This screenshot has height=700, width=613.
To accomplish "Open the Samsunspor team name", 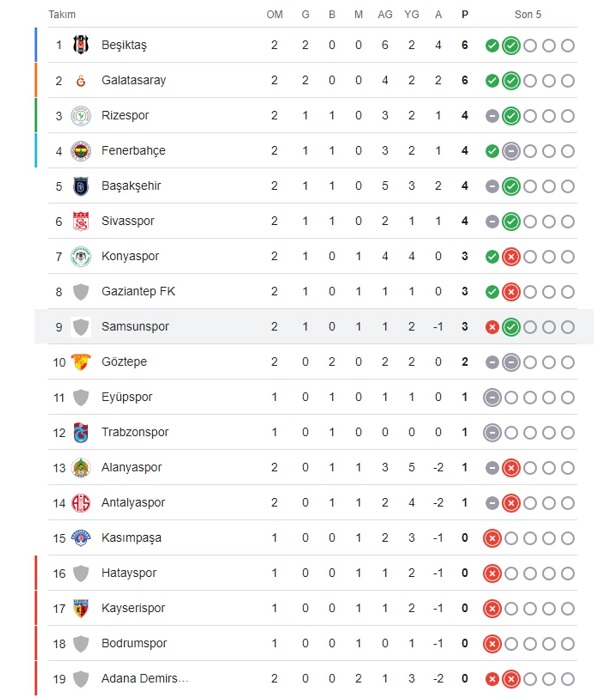I will (x=135, y=327).
